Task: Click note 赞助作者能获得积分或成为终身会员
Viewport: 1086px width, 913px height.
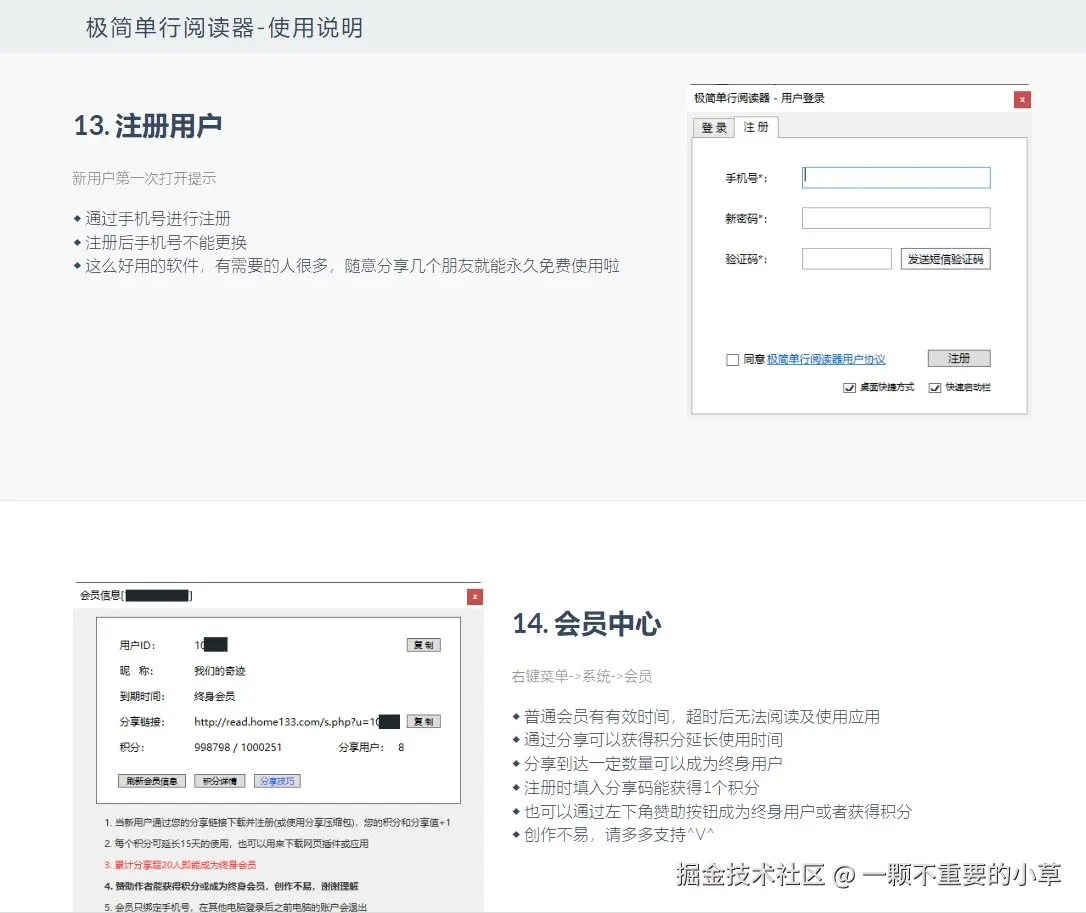Action: [231, 886]
